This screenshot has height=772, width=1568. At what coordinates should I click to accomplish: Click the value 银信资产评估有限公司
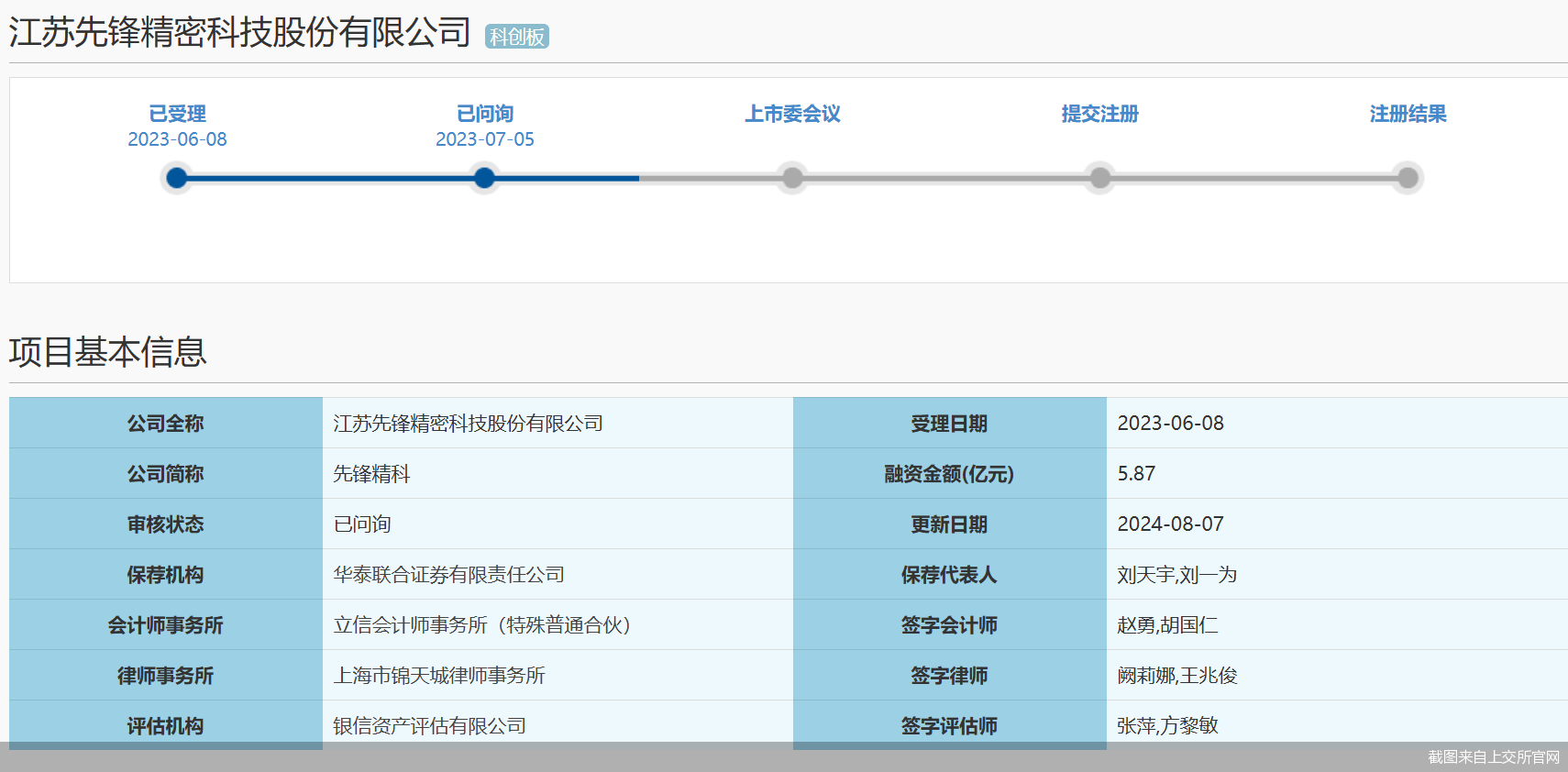(429, 726)
